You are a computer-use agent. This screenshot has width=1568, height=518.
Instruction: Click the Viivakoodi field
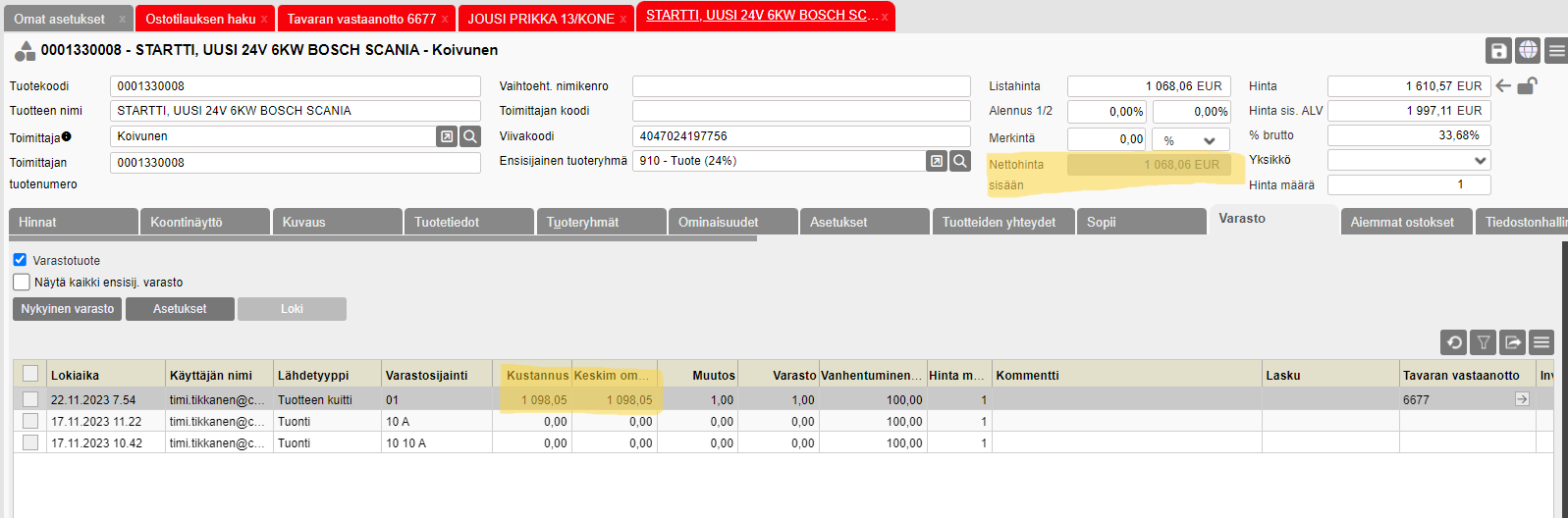click(x=801, y=136)
